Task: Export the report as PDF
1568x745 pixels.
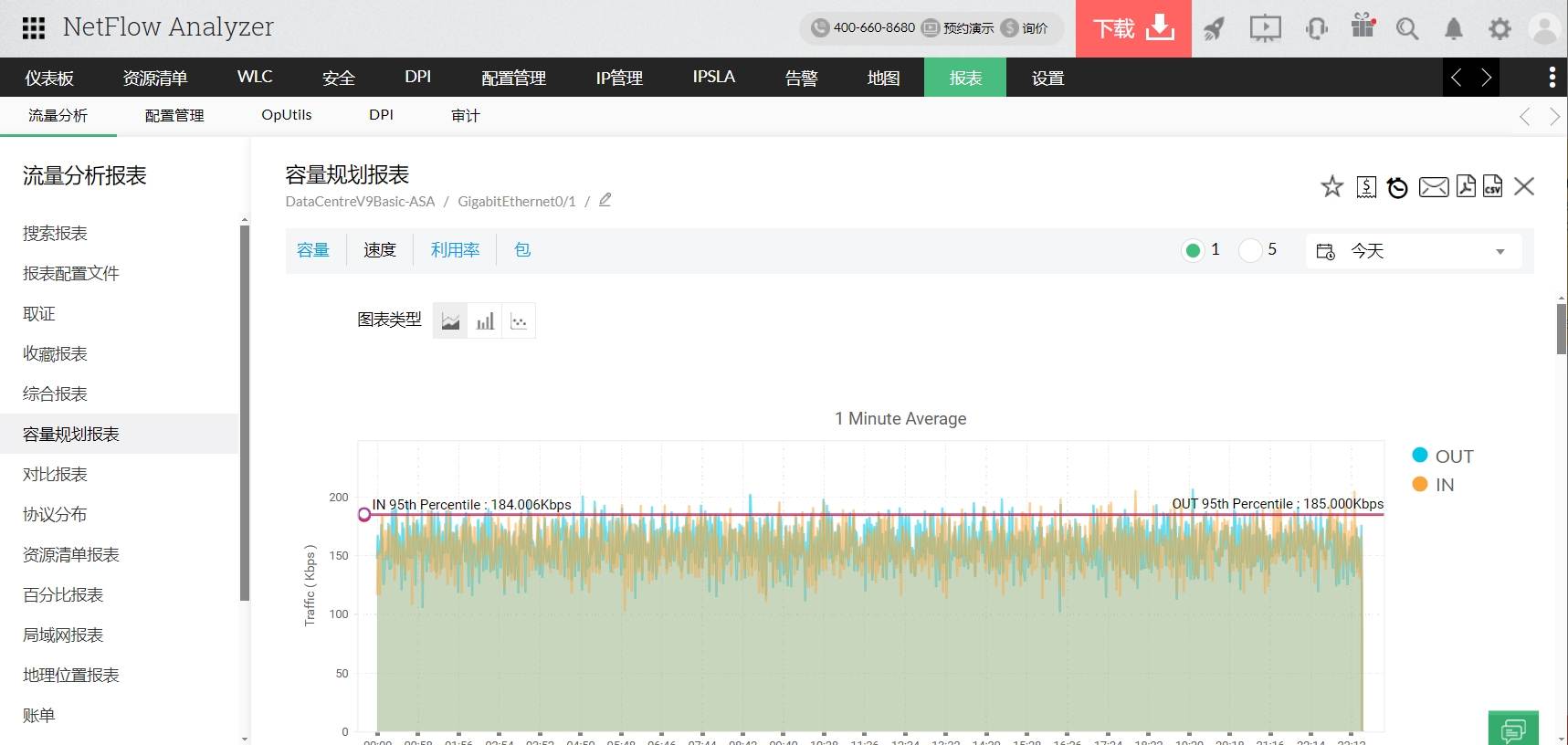Action: pyautogui.click(x=1465, y=186)
